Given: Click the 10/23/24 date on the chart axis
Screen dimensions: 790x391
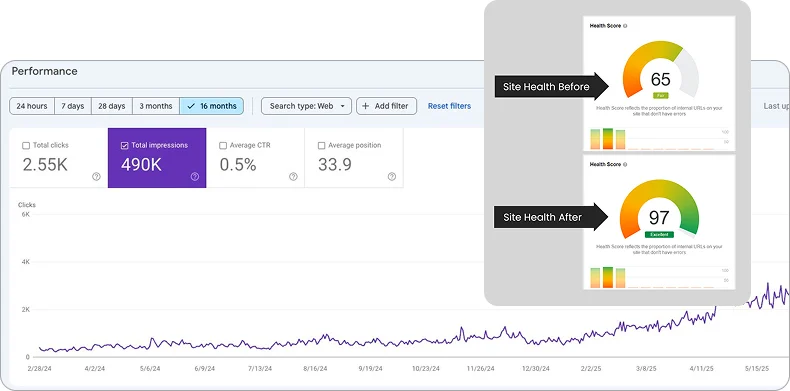Looking at the screenshot, I should pos(425,368).
